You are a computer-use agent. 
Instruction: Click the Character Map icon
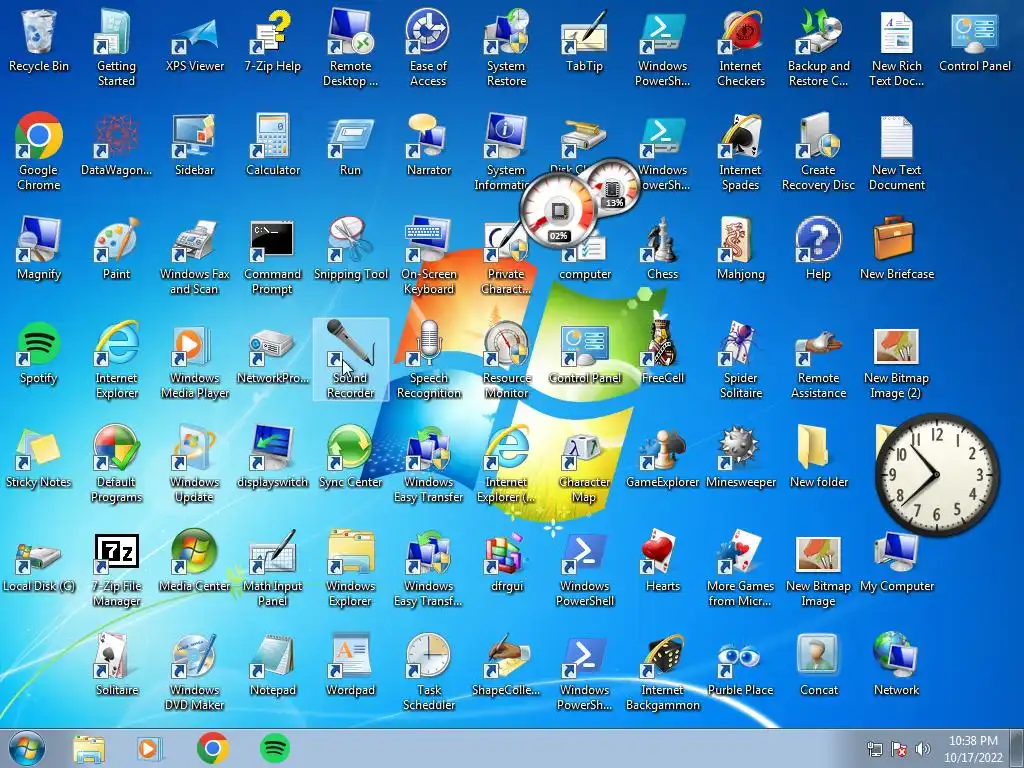coord(584,451)
